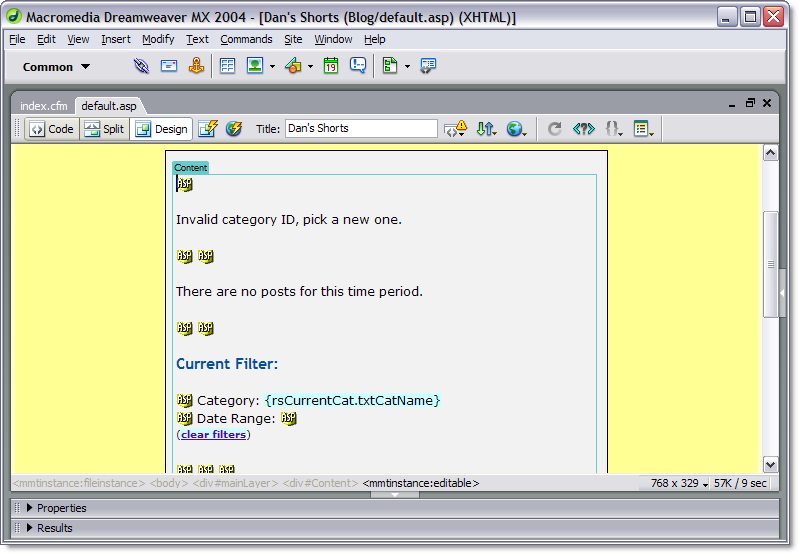Insert an Email Link from toolbar
This screenshot has height=554, width=799.
pyautogui.click(x=169, y=66)
